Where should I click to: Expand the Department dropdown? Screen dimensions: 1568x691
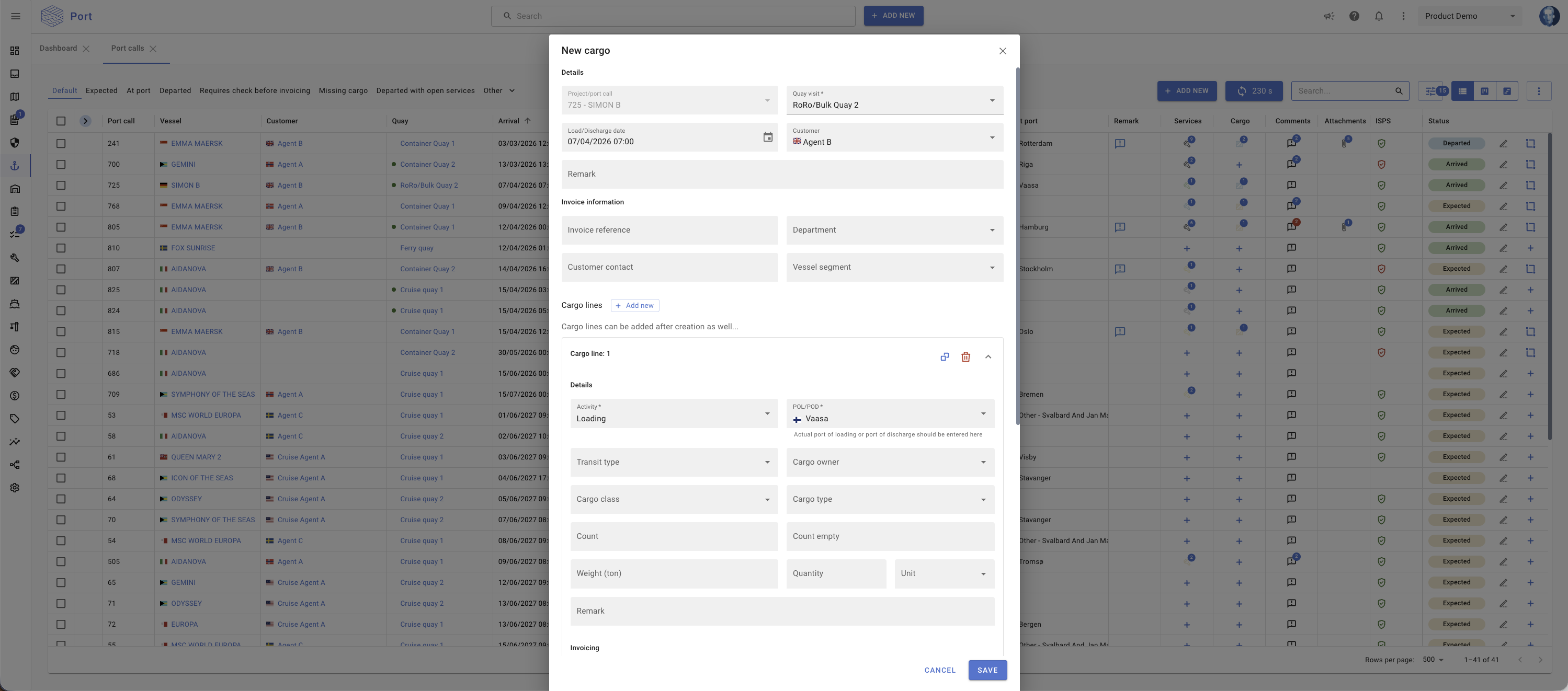(x=894, y=230)
